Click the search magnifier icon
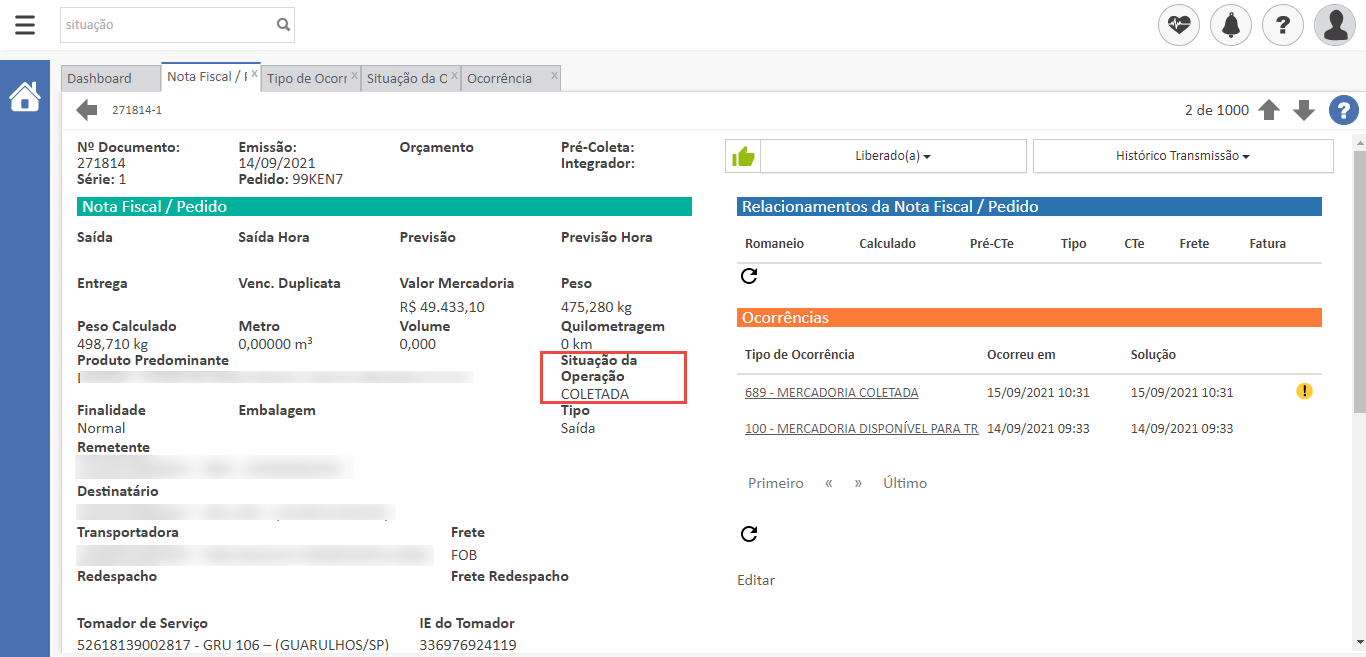Image resolution: width=1366 pixels, height=657 pixels. point(283,25)
